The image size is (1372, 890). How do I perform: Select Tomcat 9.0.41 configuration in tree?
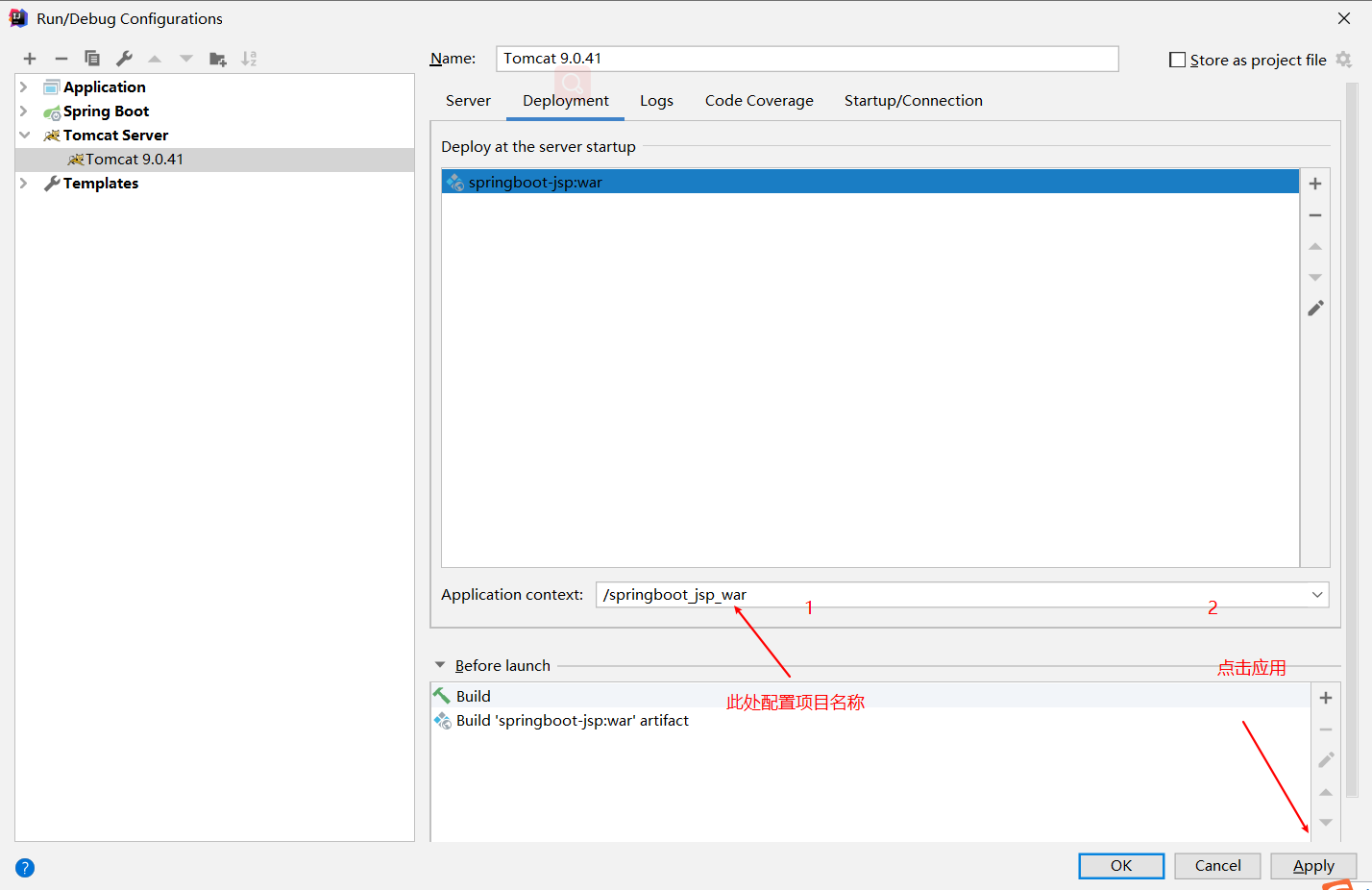pos(215,160)
